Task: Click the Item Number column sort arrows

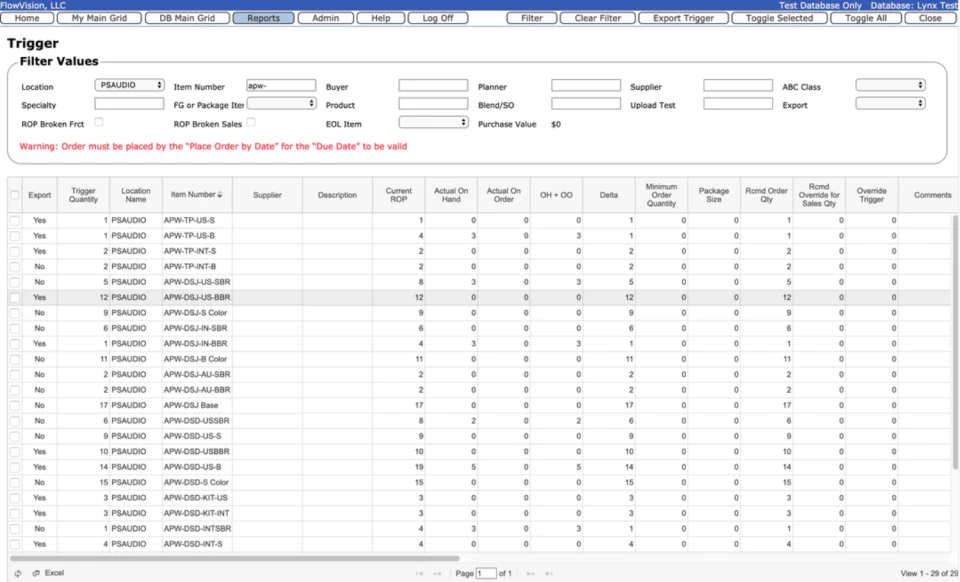Action: click(x=220, y=195)
